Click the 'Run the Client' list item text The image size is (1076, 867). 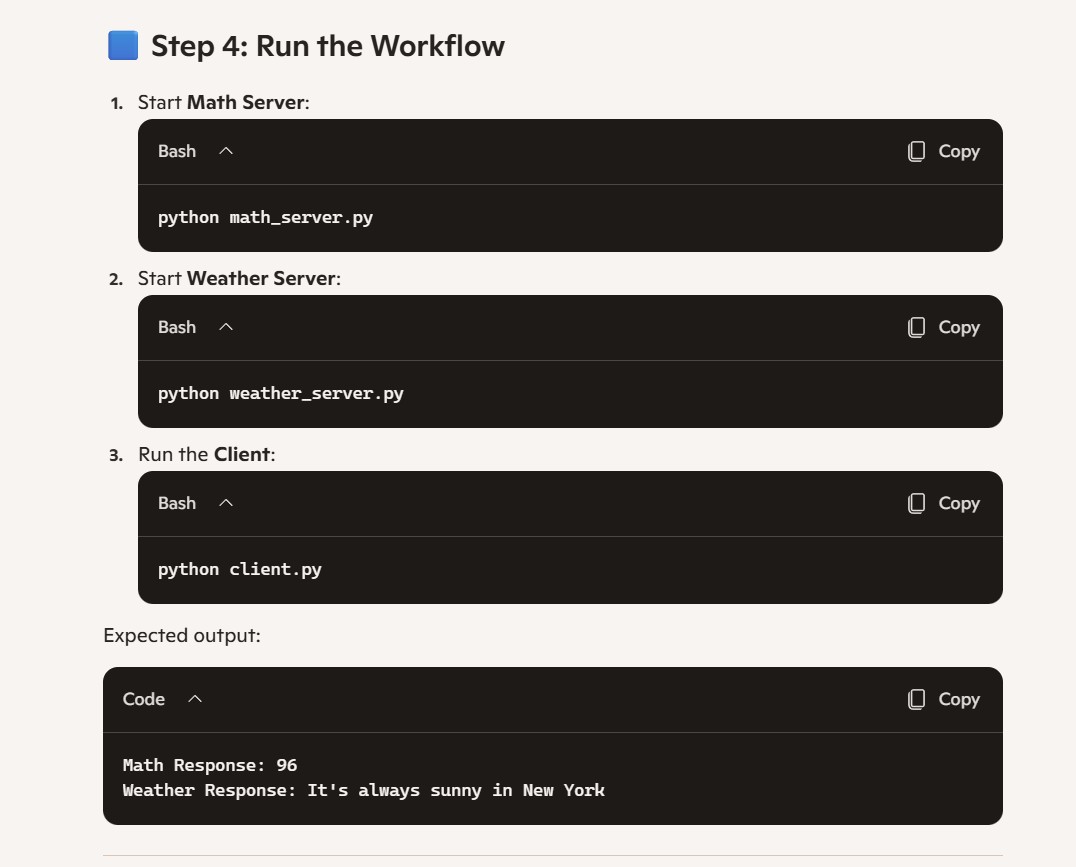207,454
